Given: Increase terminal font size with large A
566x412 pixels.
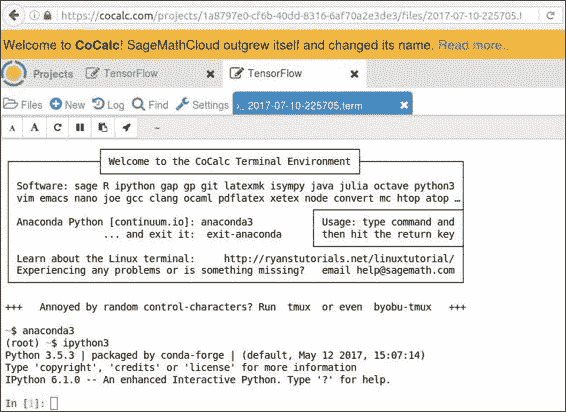Looking at the screenshot, I should (35, 127).
